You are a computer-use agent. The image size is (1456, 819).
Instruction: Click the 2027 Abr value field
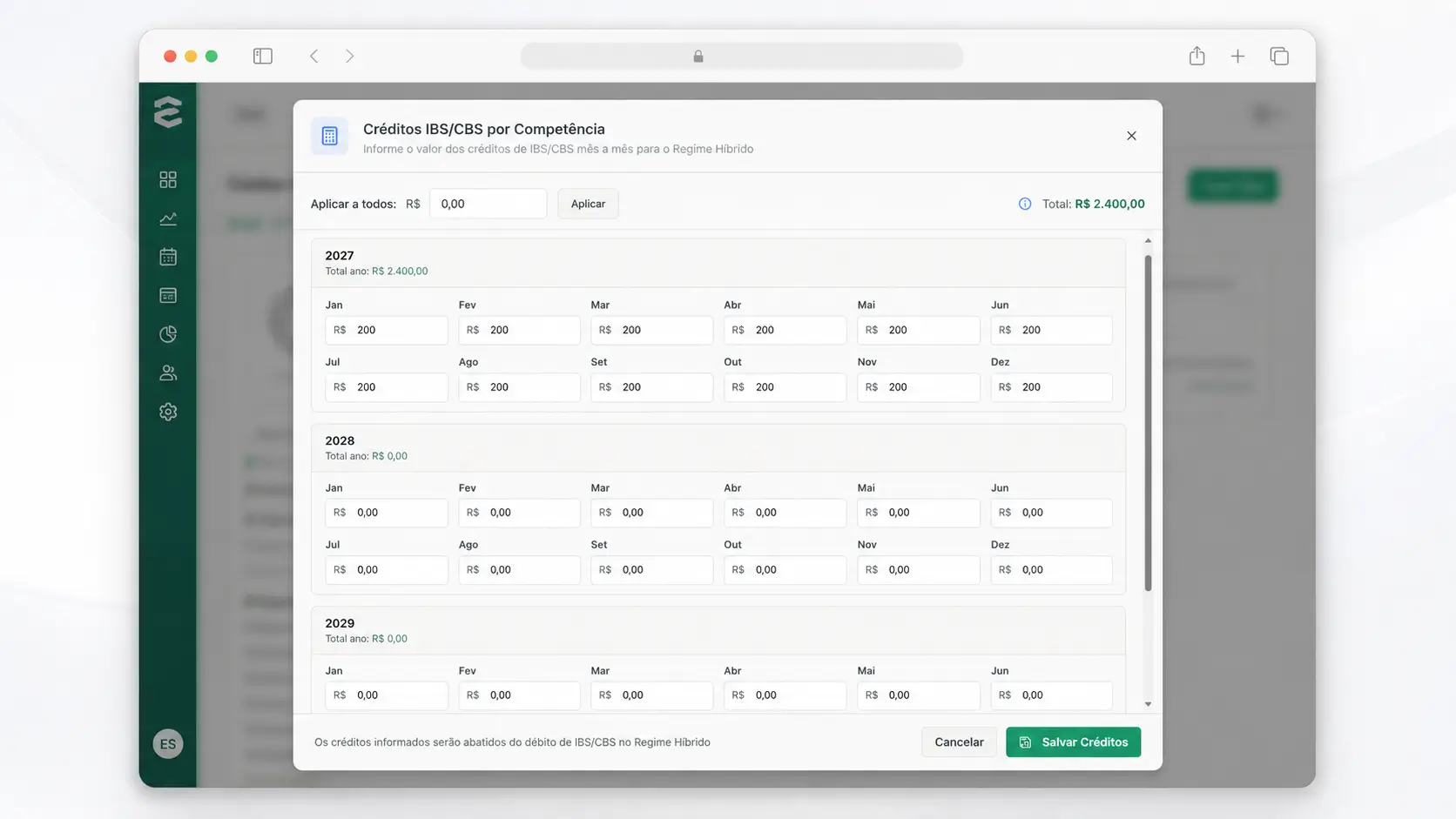pyautogui.click(x=785, y=330)
